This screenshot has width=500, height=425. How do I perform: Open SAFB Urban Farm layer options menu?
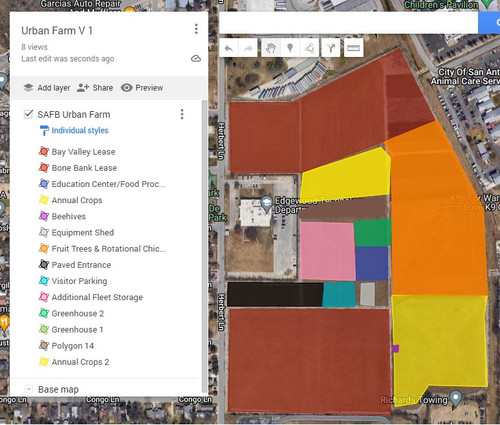182,114
